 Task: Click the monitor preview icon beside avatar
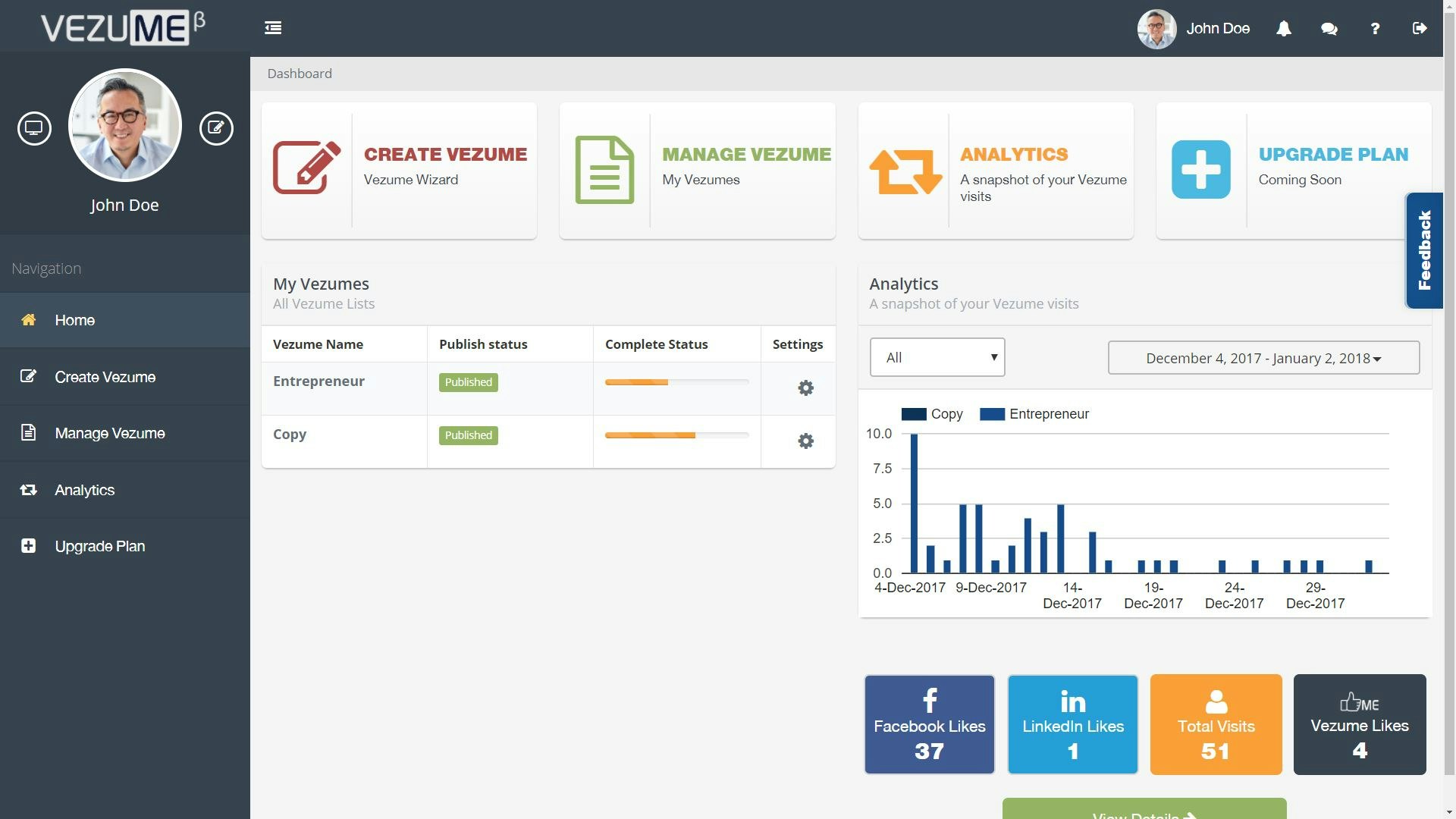click(x=34, y=128)
